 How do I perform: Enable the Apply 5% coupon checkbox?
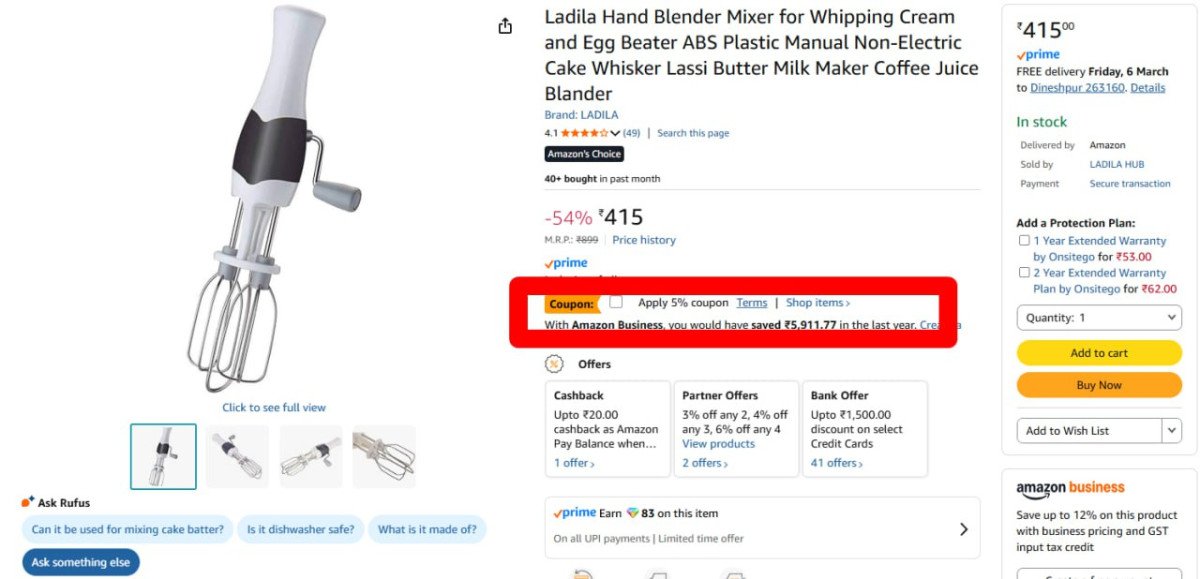616,302
